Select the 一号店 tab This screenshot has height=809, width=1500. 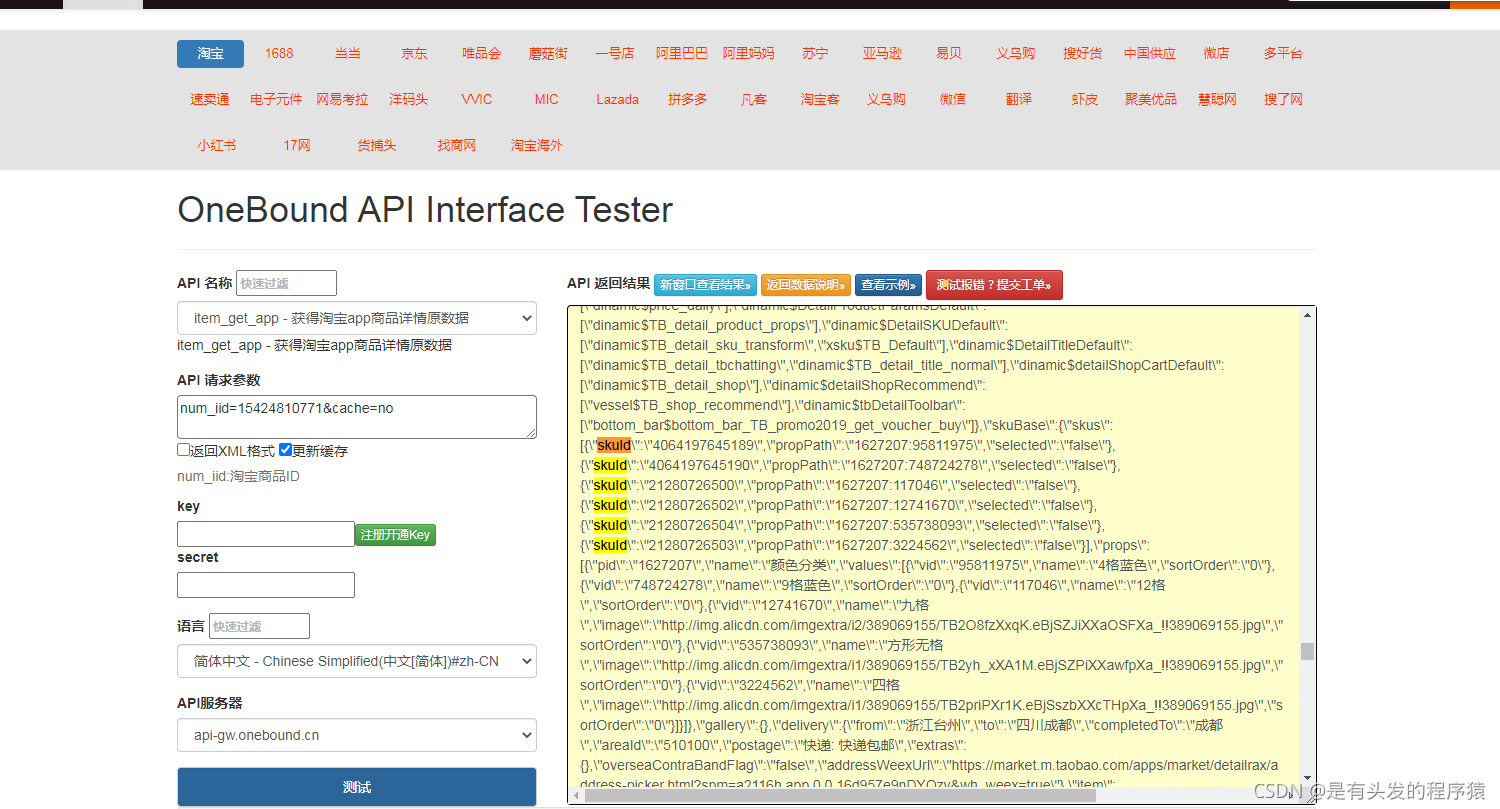tap(614, 54)
